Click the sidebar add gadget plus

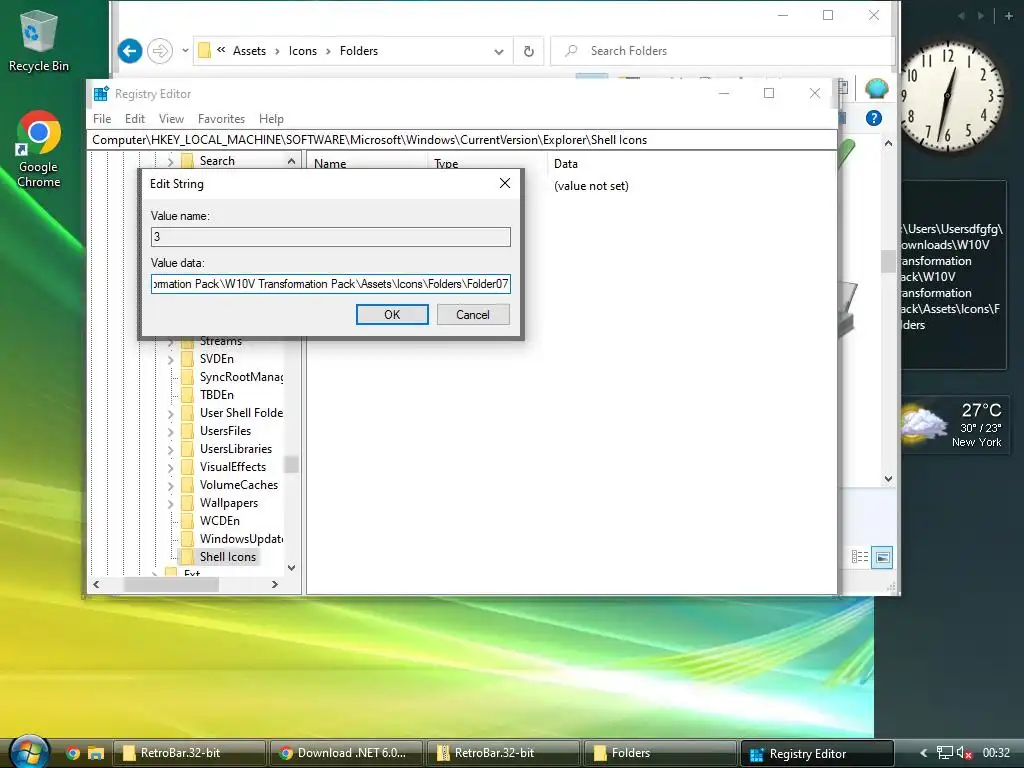pos(1008,16)
